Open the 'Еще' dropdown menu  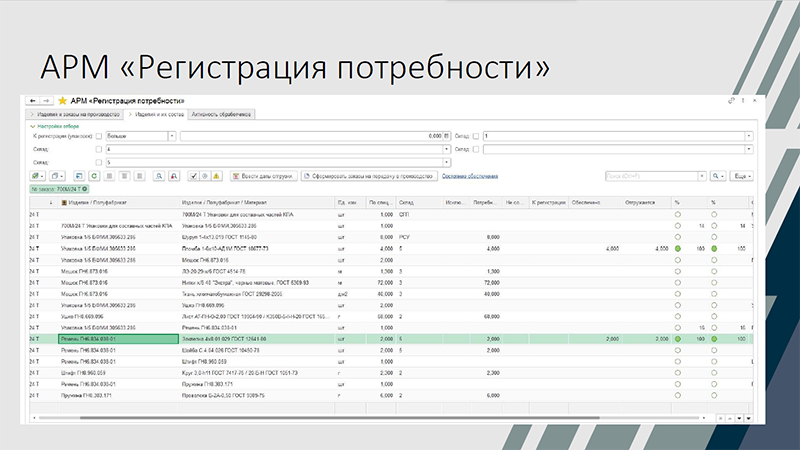pyautogui.click(x=742, y=175)
